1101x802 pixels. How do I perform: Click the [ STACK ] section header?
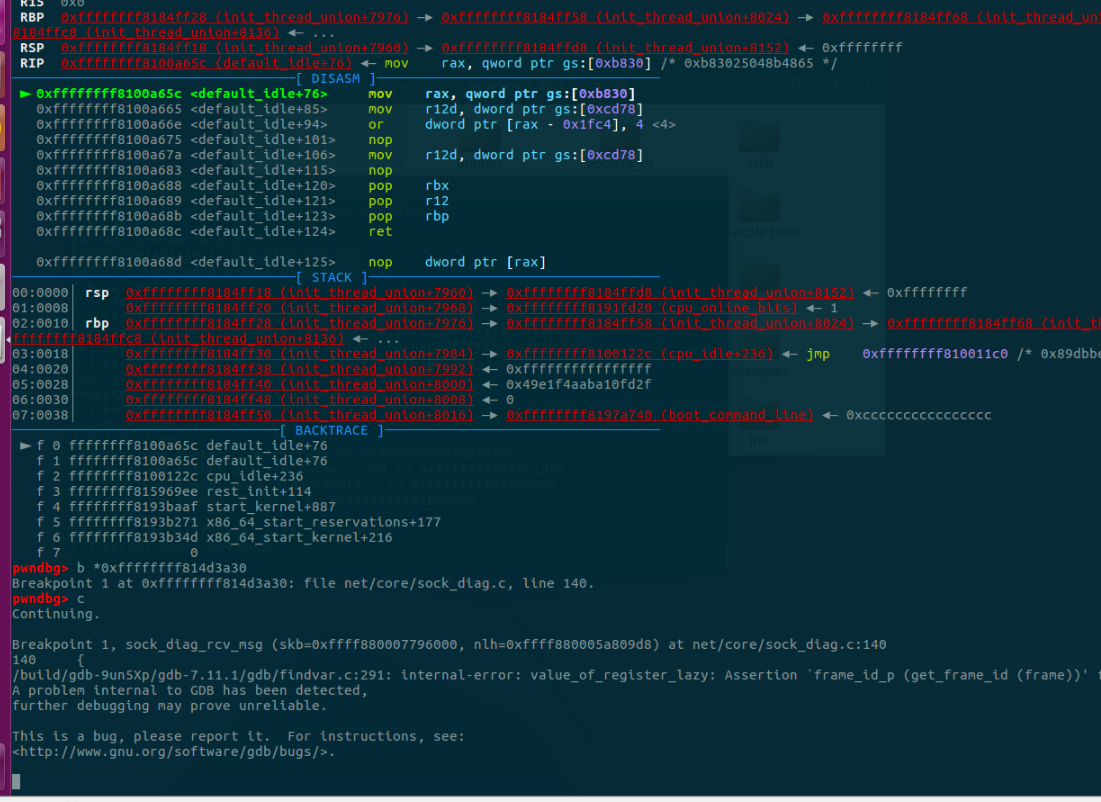[x=332, y=277]
